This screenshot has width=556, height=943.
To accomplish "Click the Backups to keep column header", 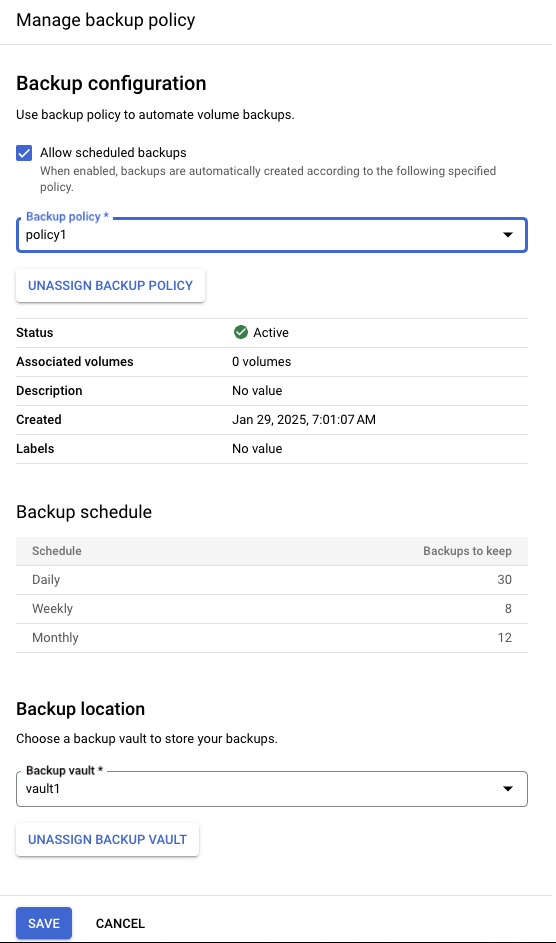I will [x=468, y=551].
